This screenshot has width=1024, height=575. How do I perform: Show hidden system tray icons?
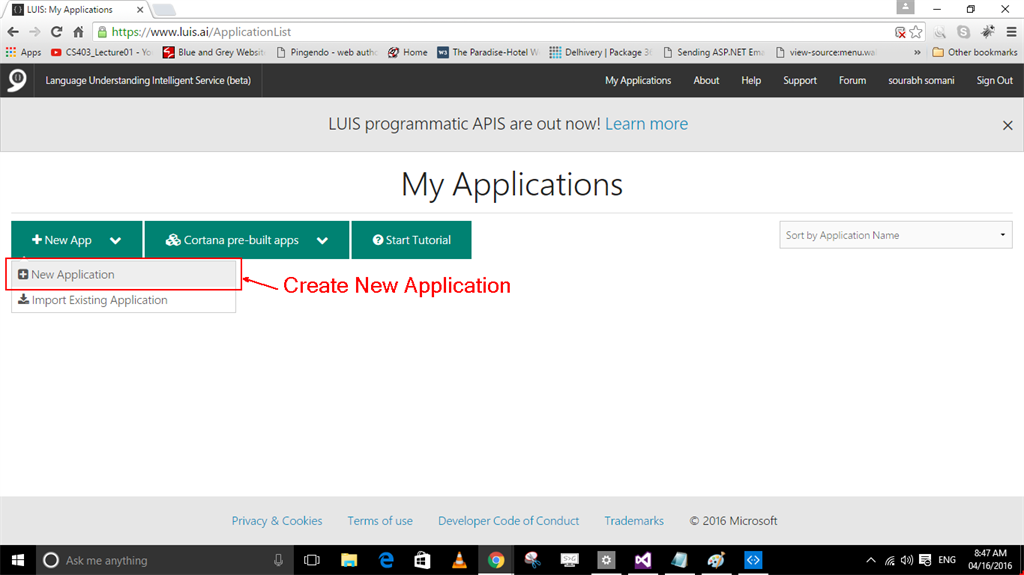[871, 560]
